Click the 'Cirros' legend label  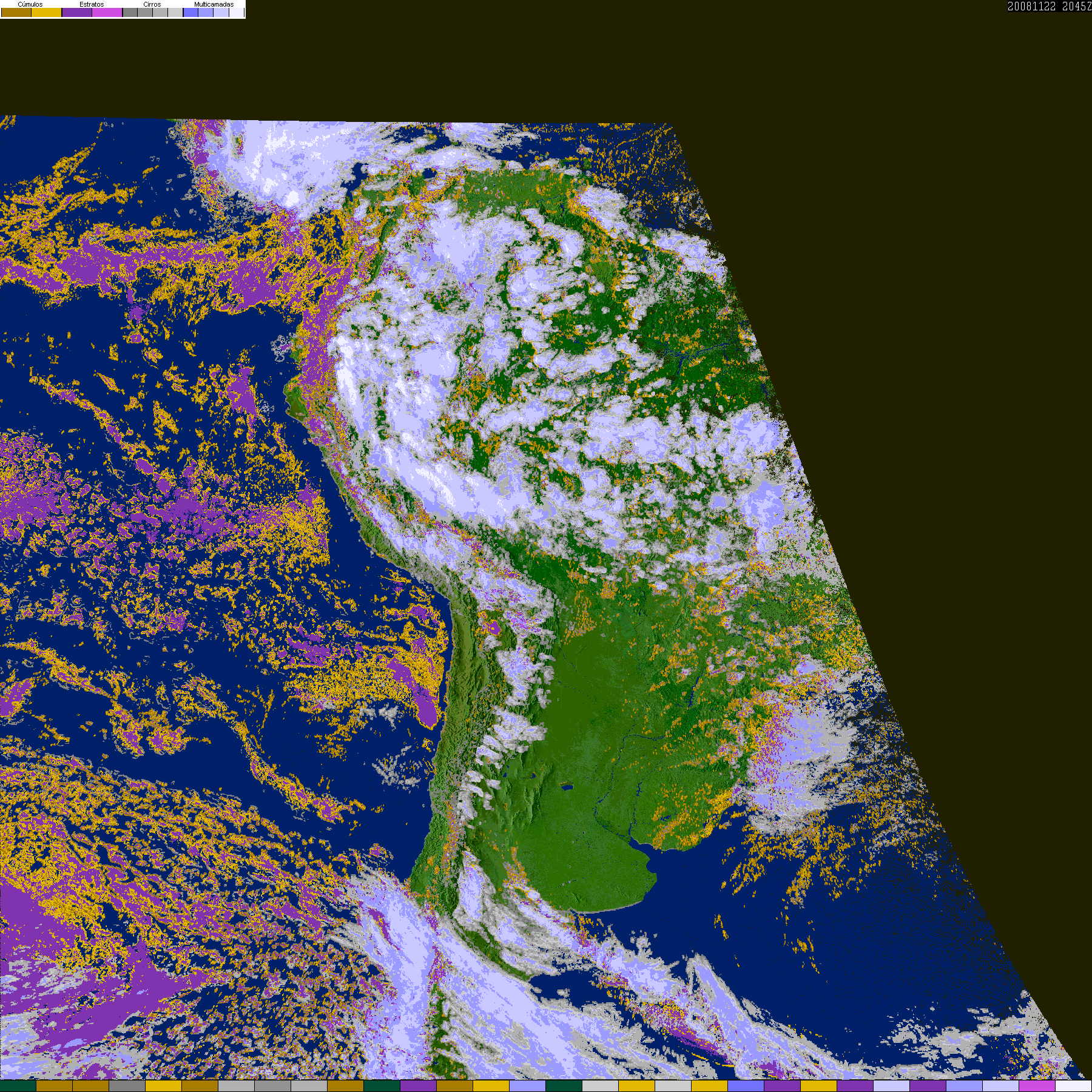152,4
